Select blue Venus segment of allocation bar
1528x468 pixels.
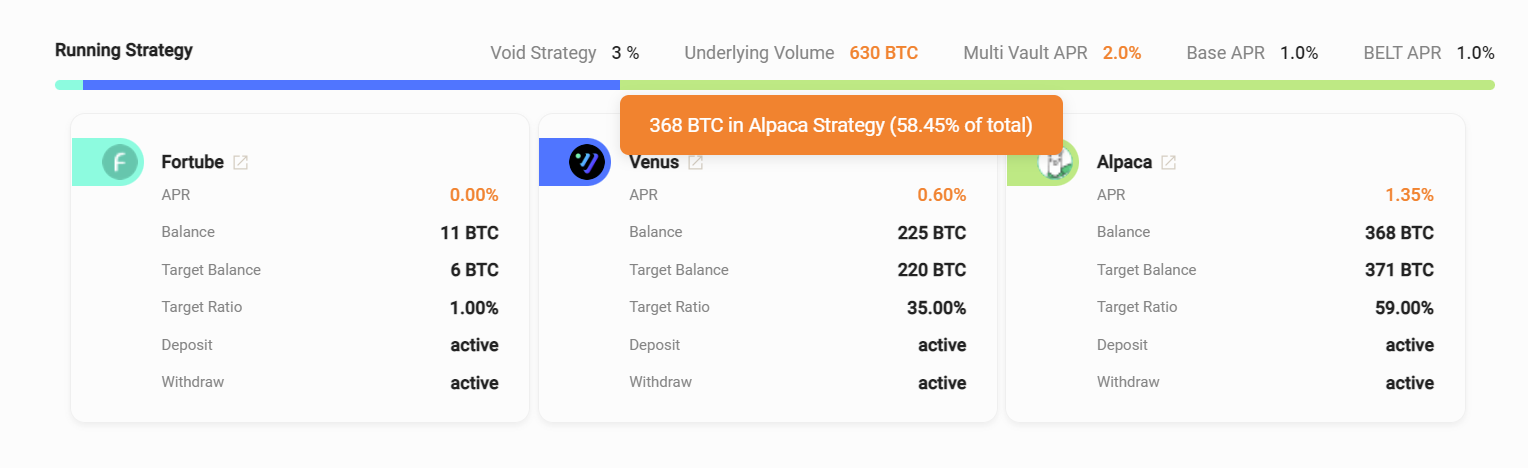point(350,85)
